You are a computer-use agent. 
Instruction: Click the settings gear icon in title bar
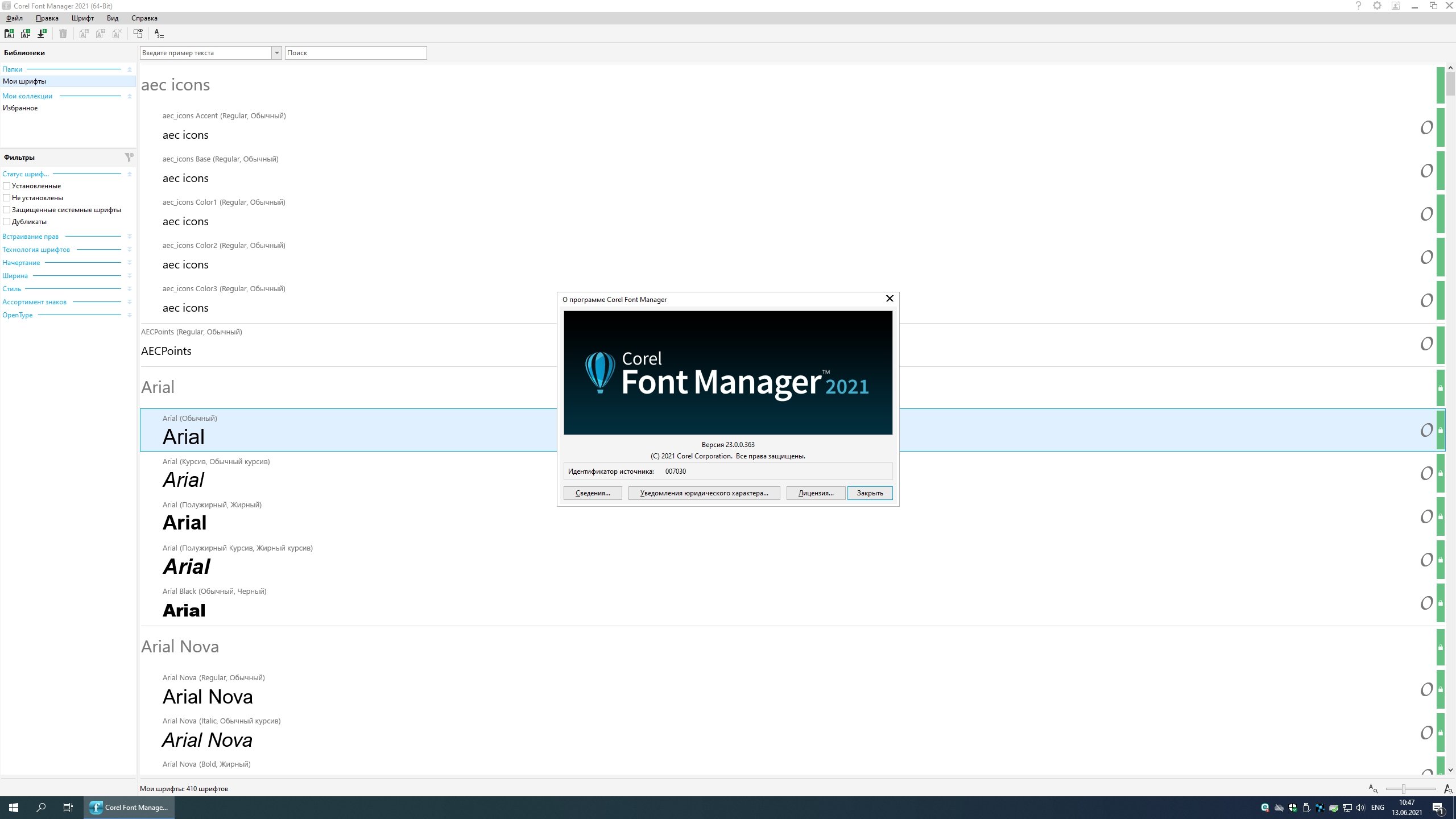(1377, 6)
